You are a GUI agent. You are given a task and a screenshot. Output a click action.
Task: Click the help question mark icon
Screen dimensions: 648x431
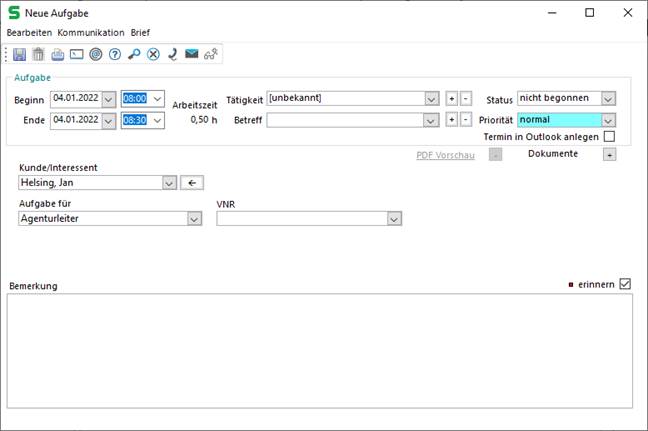pos(115,54)
